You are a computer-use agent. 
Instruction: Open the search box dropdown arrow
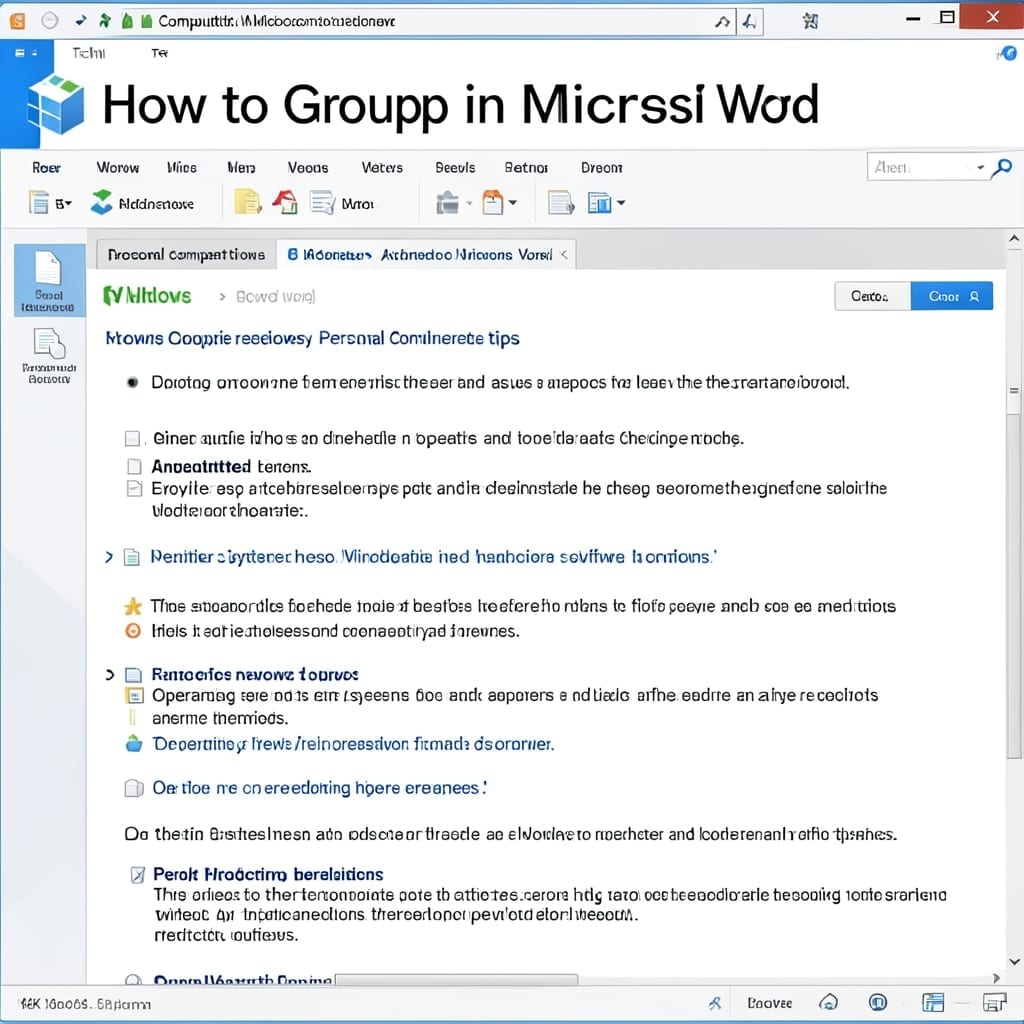(980, 168)
